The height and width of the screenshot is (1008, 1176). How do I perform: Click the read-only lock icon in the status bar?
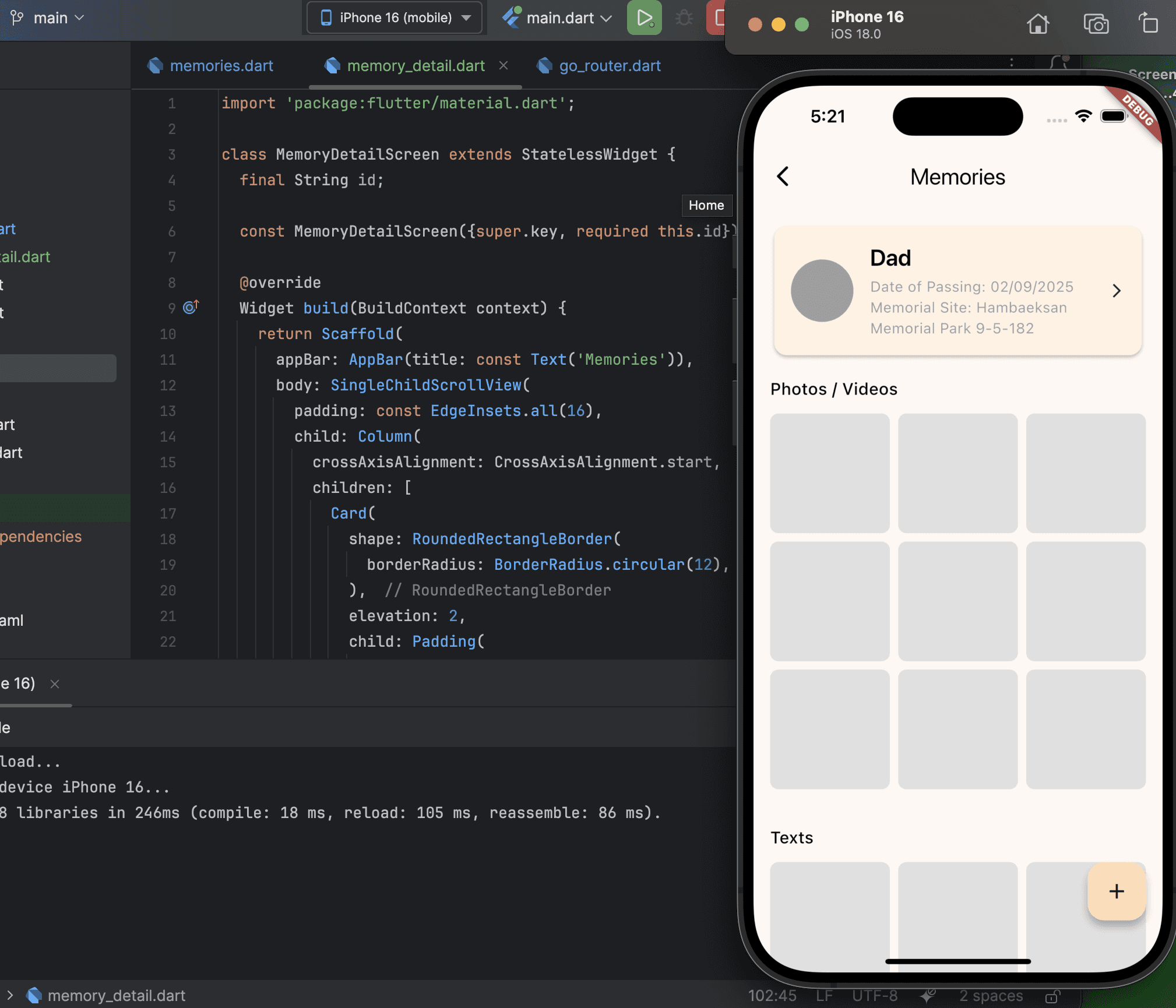[1051, 996]
